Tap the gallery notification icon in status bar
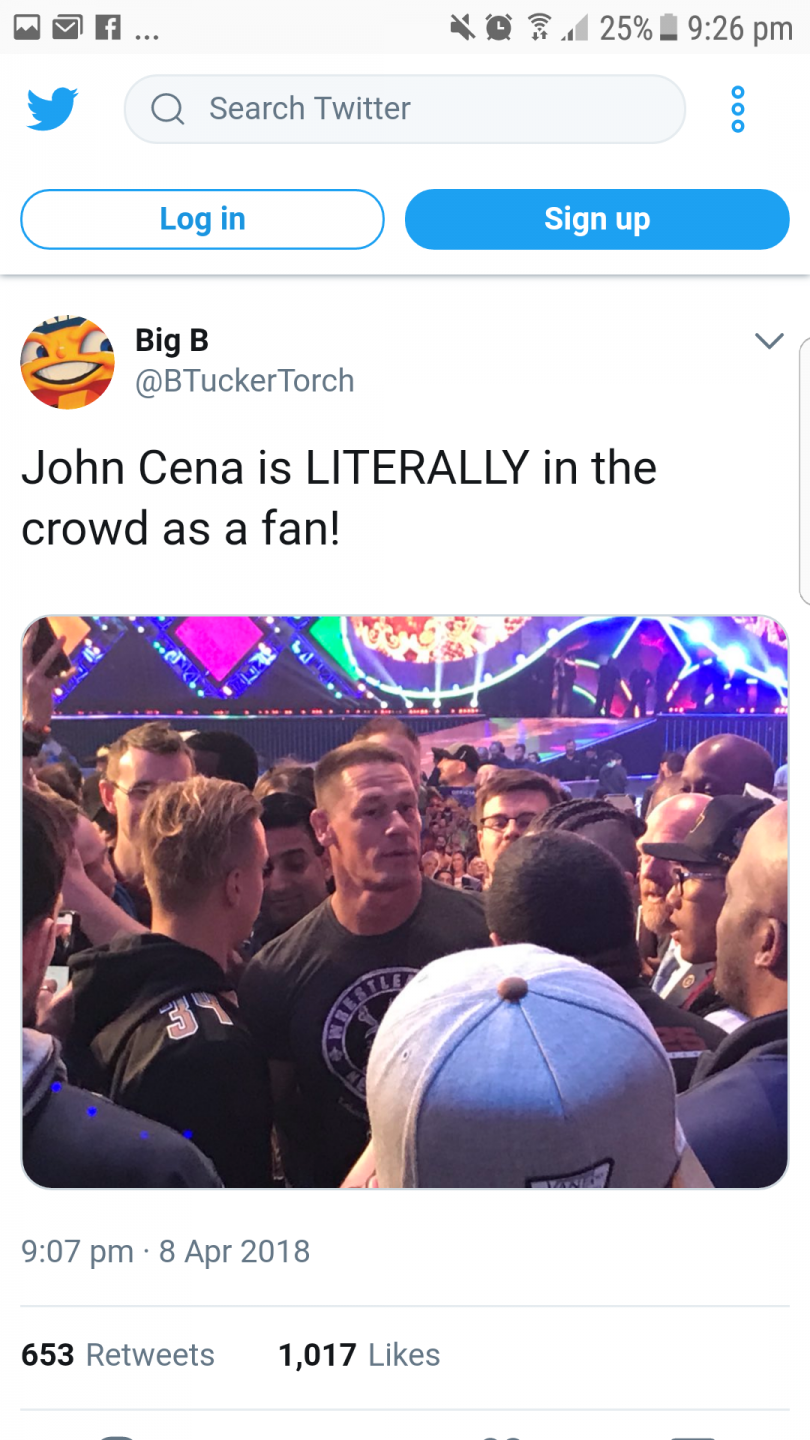This screenshot has width=810, height=1440. point(27,28)
